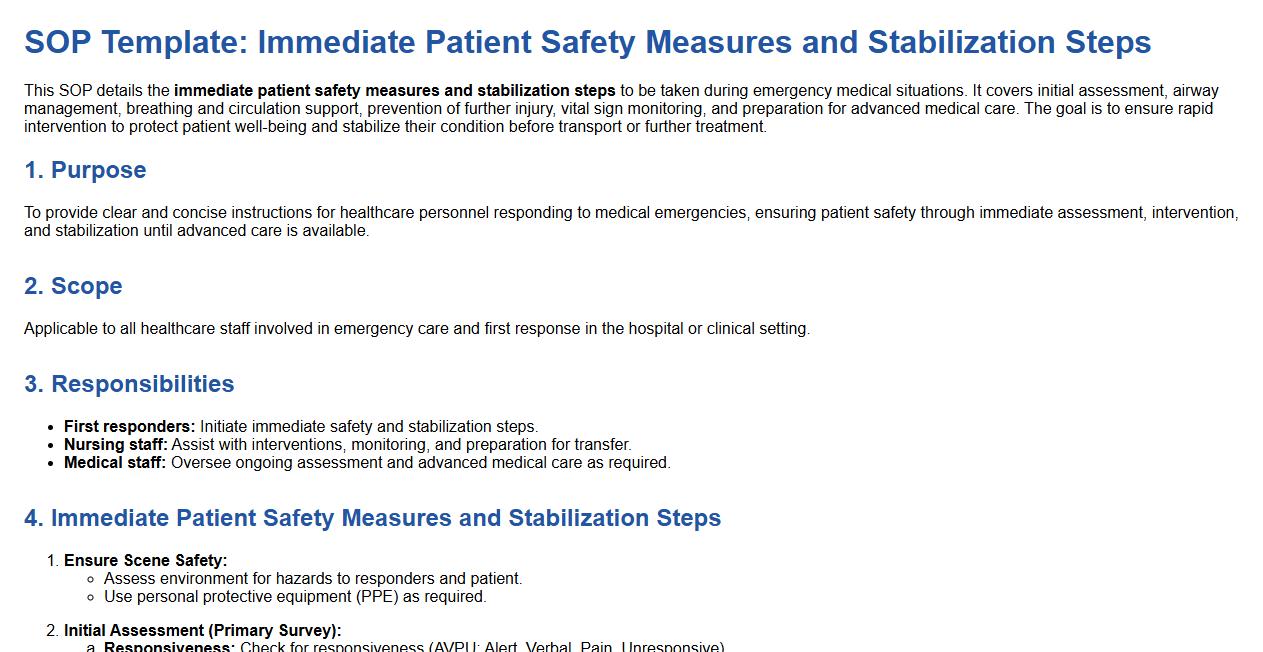The width and height of the screenshot is (1263, 652).
Task: Click "Oversee ongoing assessment" description text
Action: point(420,463)
